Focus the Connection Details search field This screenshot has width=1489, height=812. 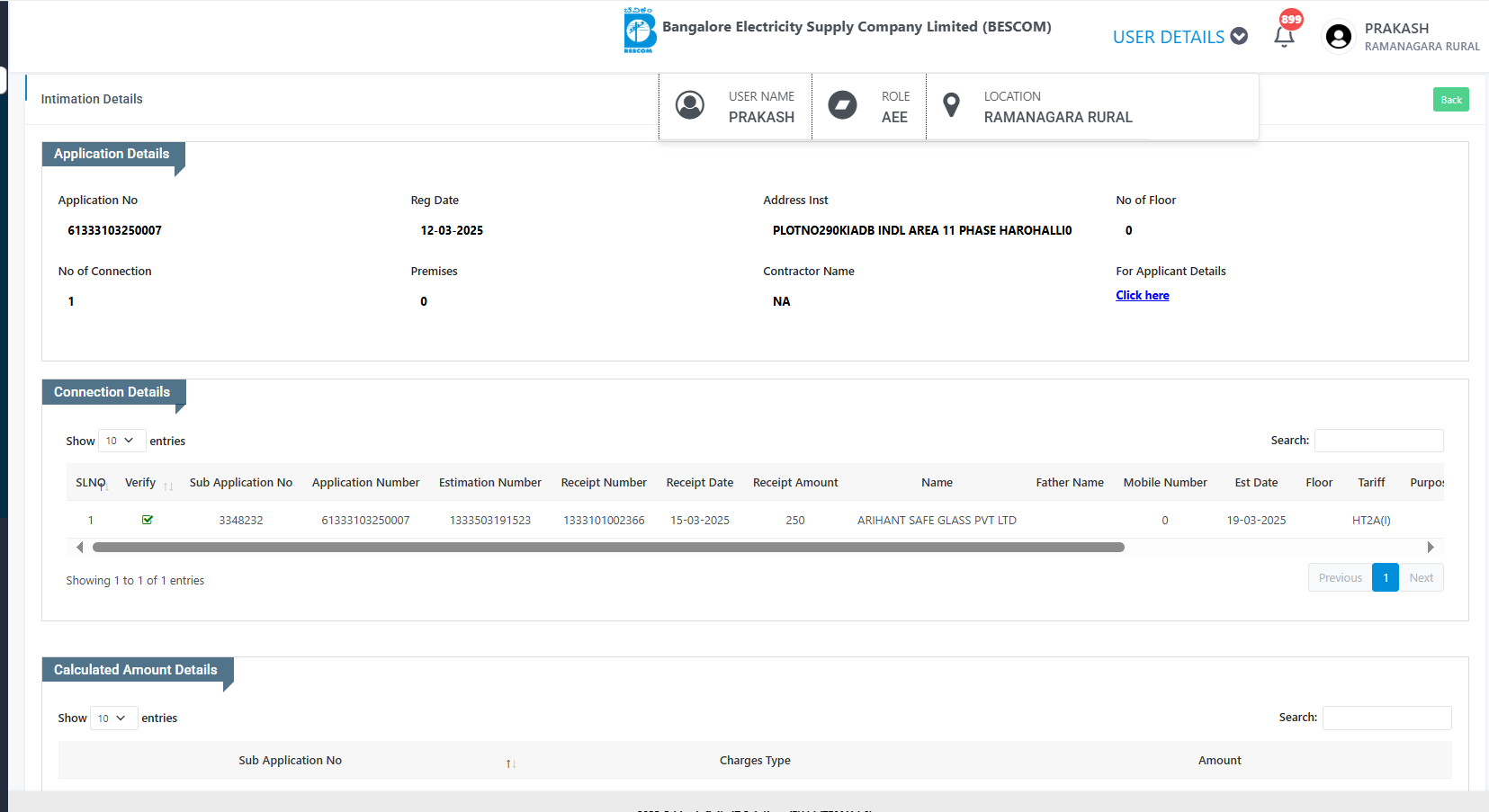[1378, 441]
